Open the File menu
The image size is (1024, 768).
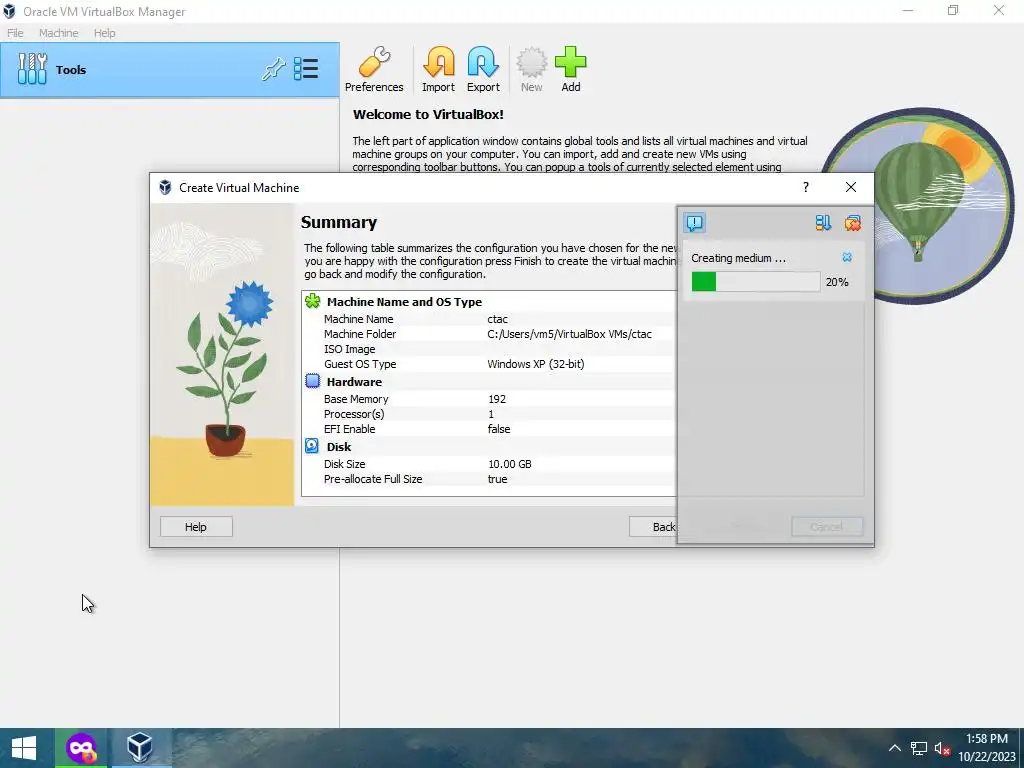15,33
